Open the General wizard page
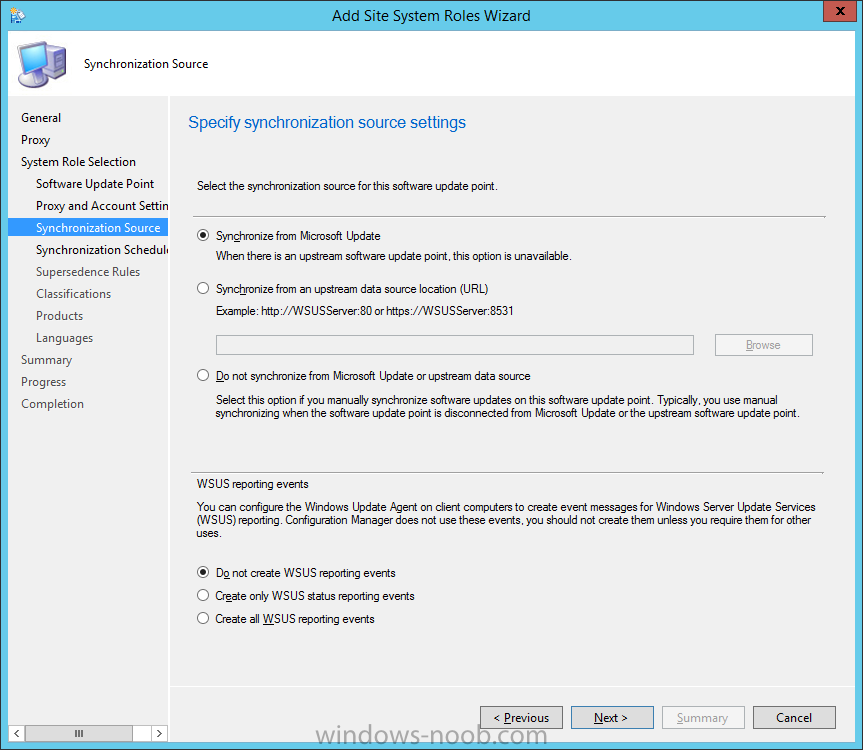The width and height of the screenshot is (863, 750). coord(41,118)
